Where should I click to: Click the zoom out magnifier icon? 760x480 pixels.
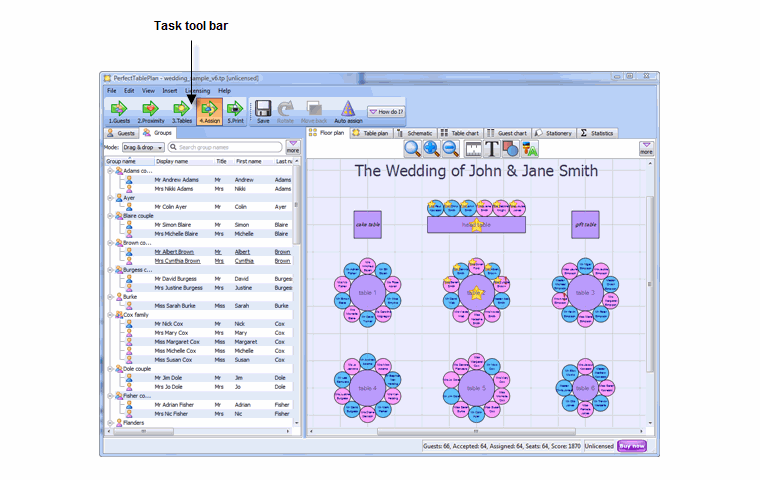(x=452, y=149)
